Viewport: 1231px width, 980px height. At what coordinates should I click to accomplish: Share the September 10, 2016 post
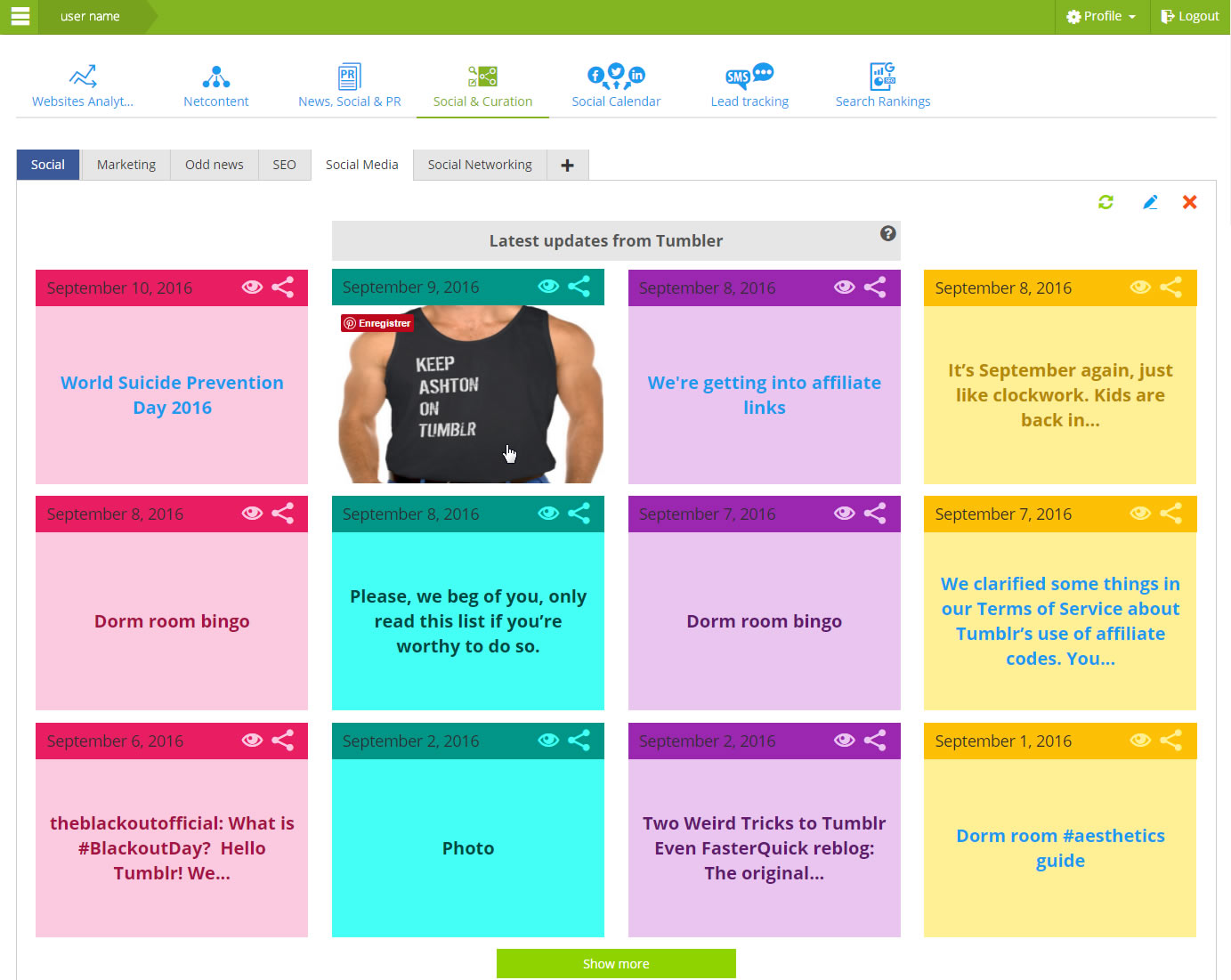pos(283,288)
